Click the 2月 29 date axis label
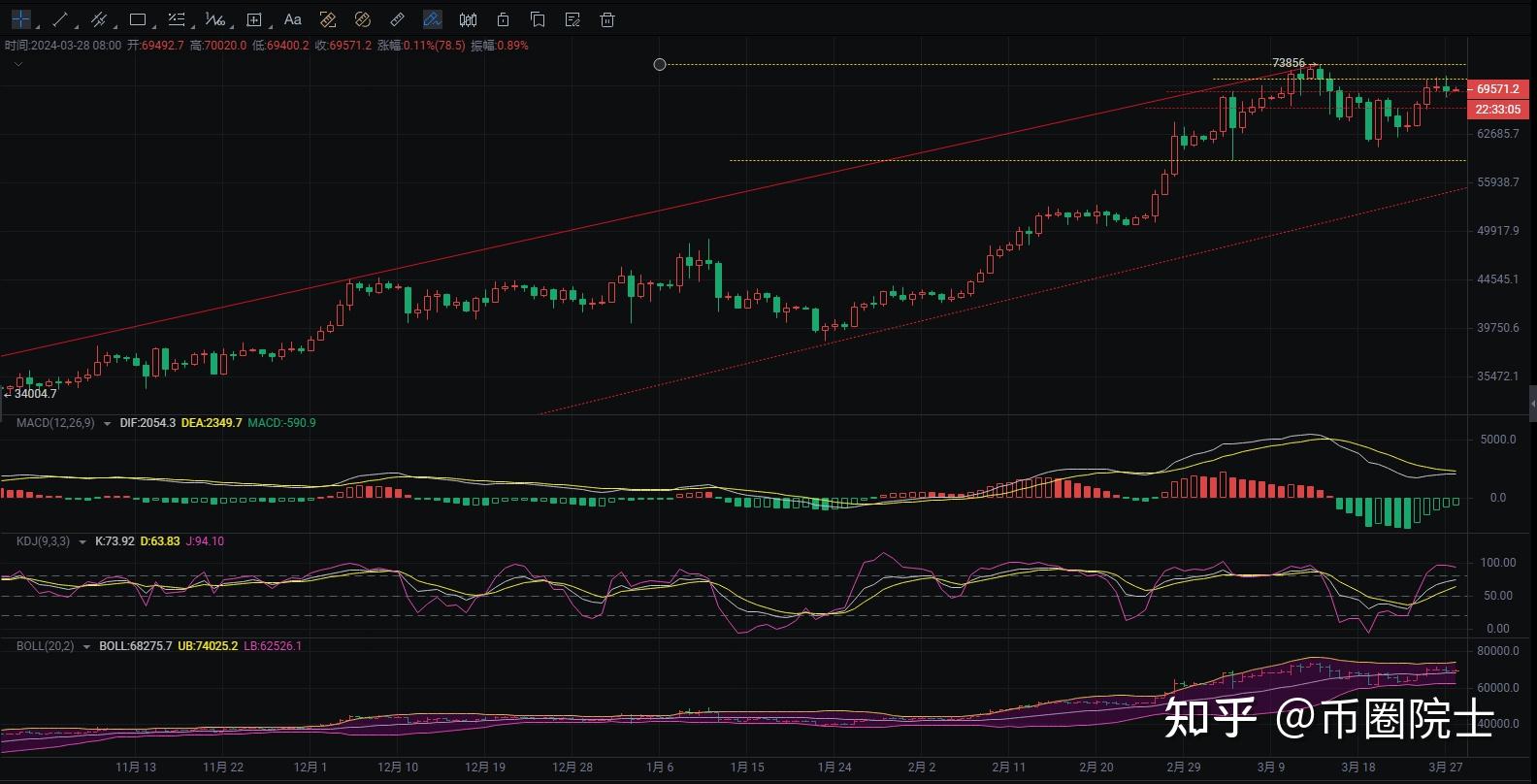Image resolution: width=1537 pixels, height=784 pixels. 1184,767
